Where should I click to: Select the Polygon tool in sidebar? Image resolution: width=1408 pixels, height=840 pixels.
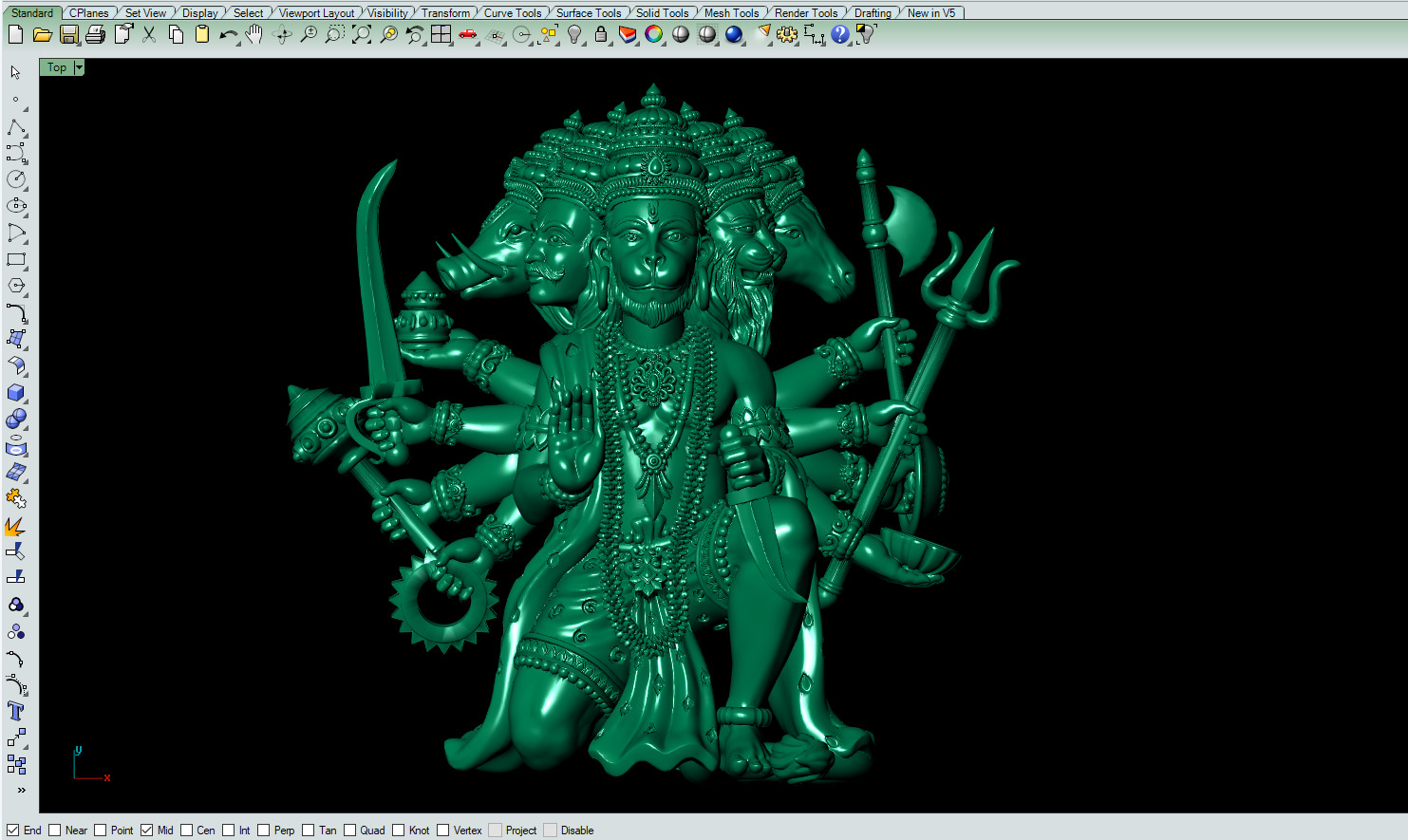16,286
